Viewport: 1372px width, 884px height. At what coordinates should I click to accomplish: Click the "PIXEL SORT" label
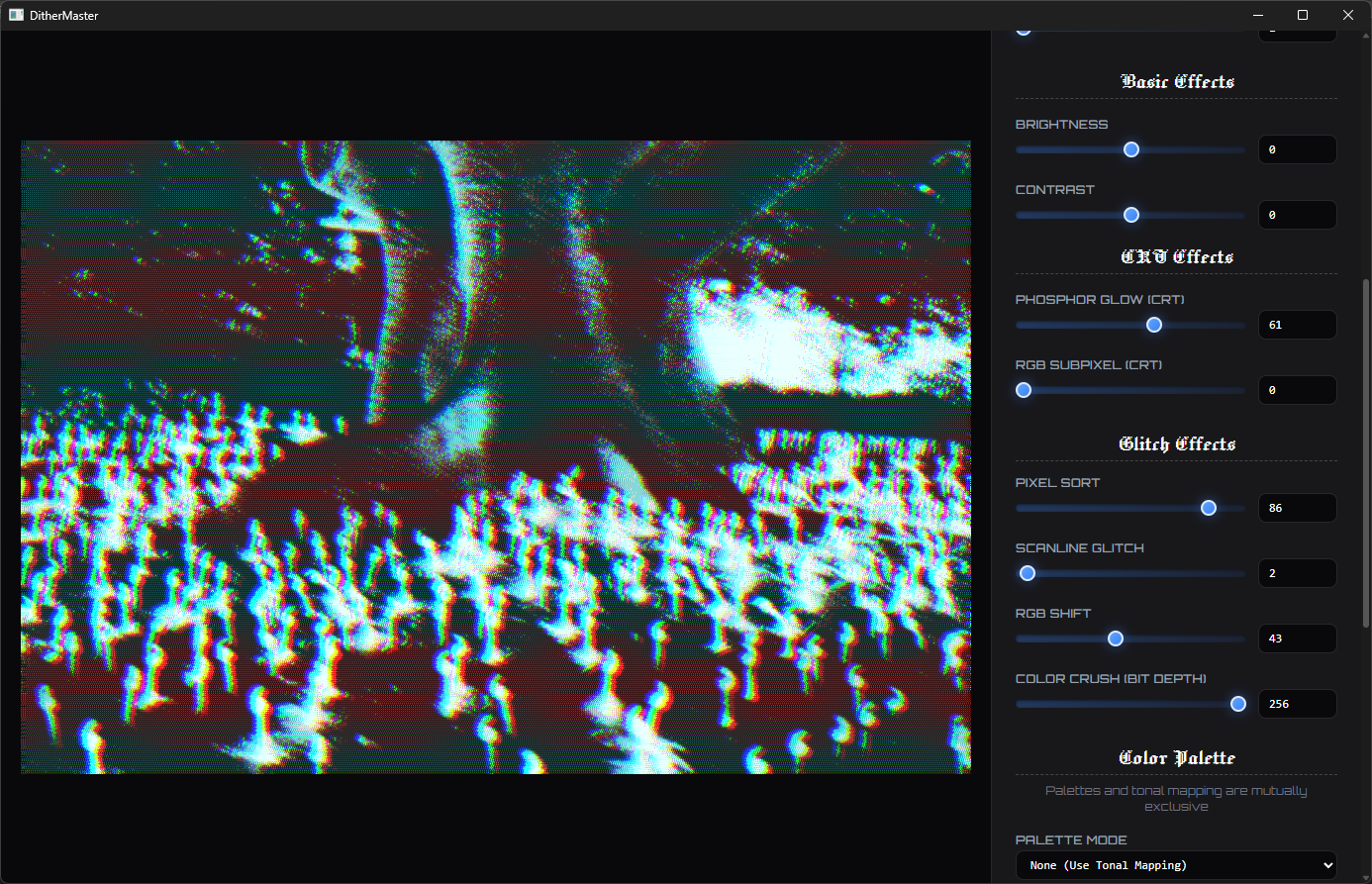(x=1057, y=483)
